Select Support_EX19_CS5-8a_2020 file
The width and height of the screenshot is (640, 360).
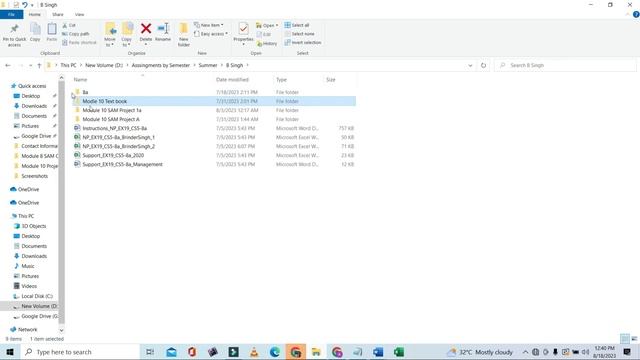coord(214,155)
